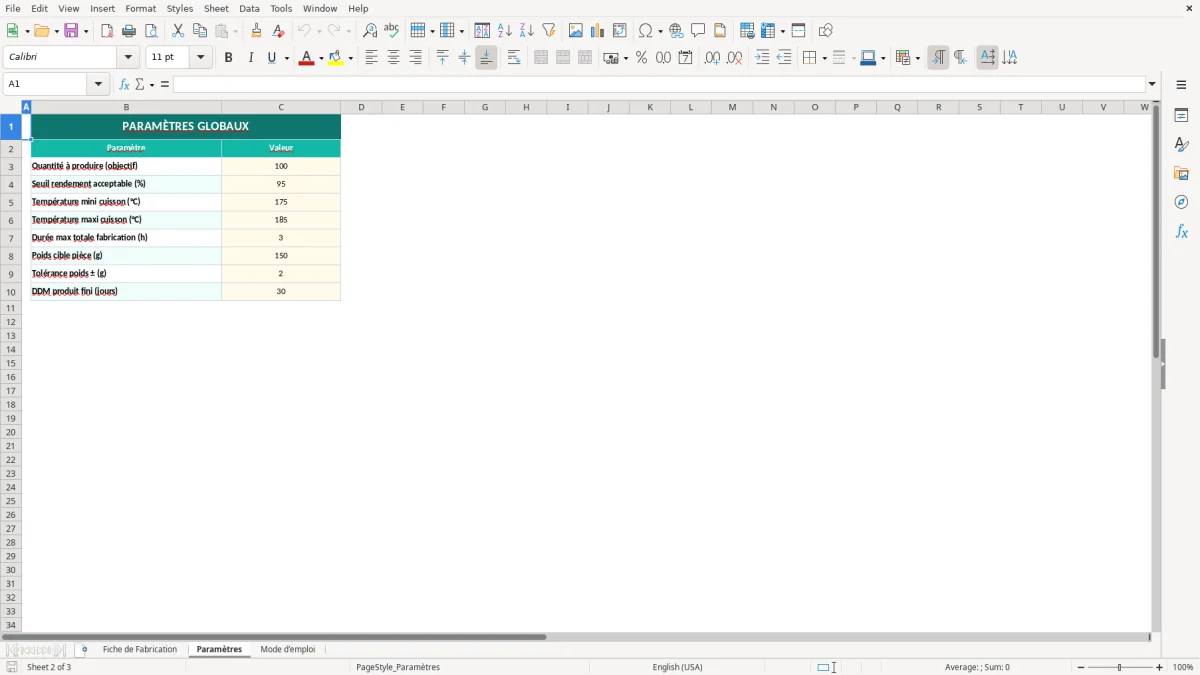Open the Styles menu

pos(180,8)
